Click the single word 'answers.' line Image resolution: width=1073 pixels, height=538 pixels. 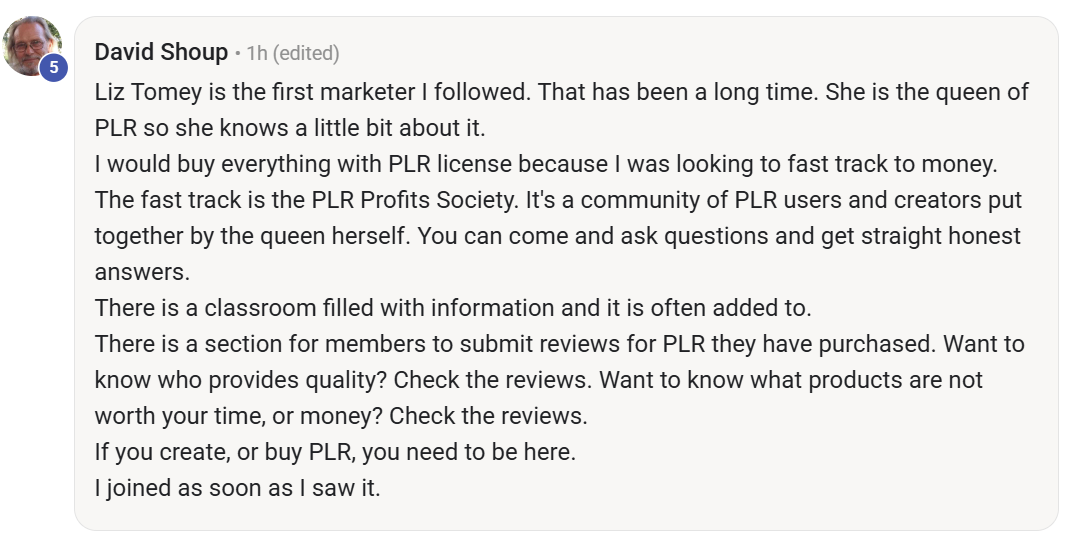tap(142, 272)
